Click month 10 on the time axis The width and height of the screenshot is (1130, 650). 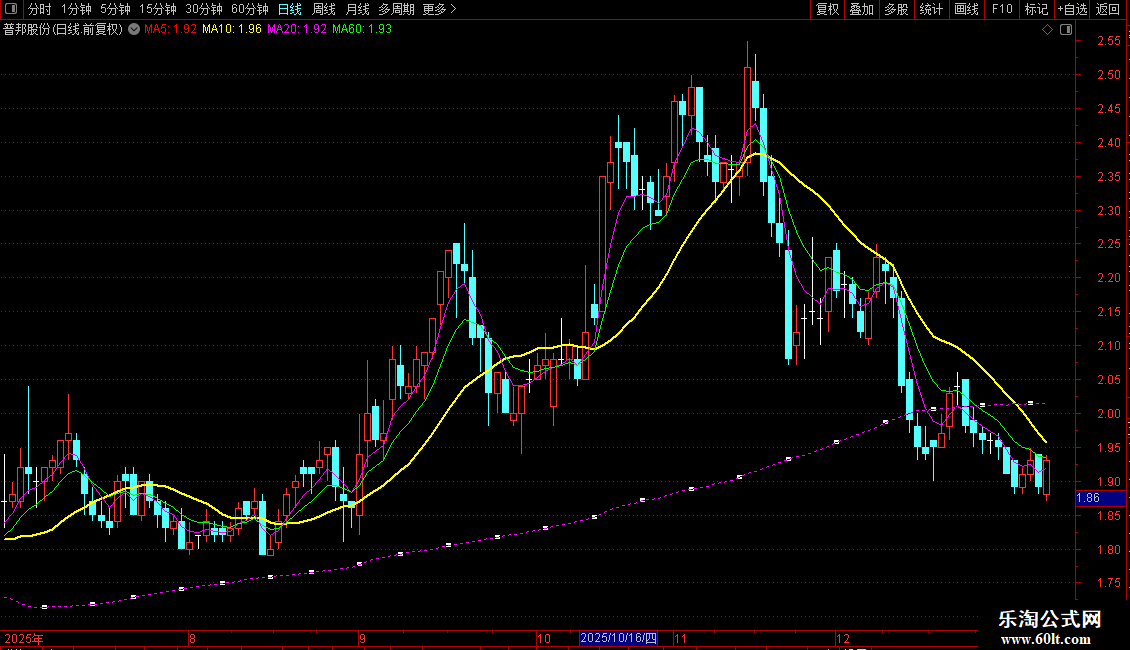point(544,638)
